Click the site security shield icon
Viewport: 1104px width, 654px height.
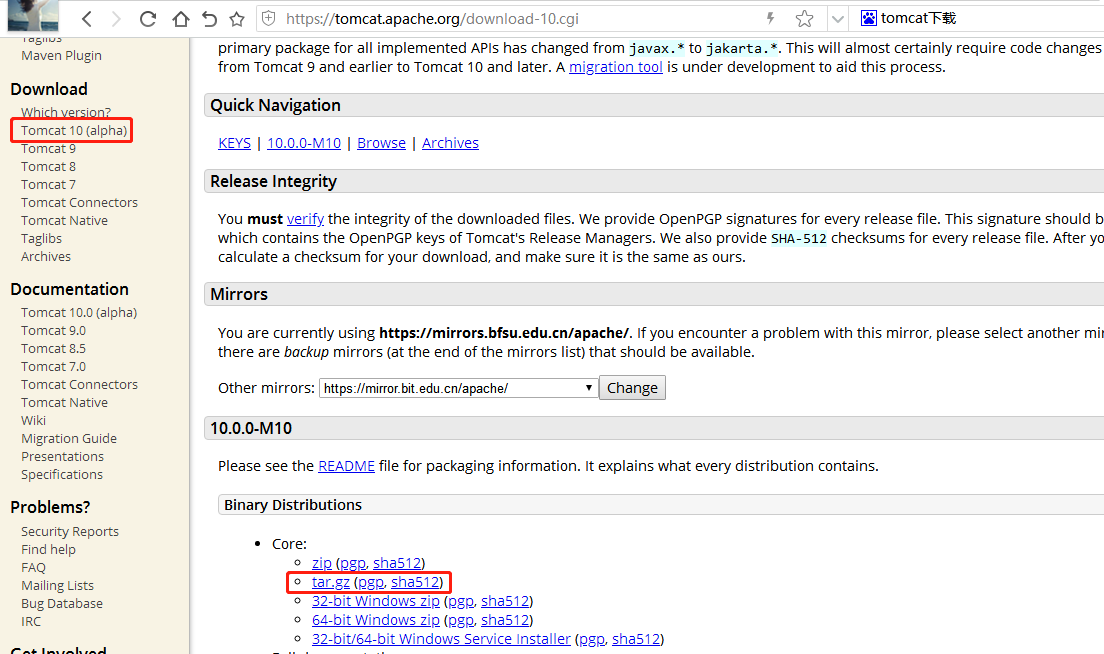tap(269, 19)
